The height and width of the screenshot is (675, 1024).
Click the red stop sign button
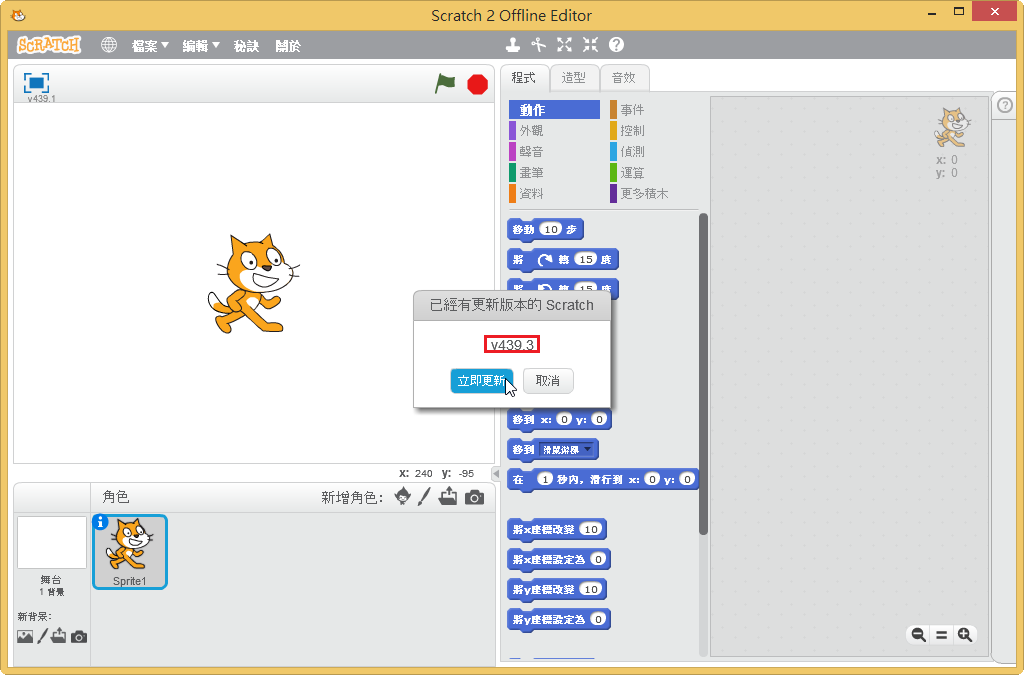click(x=477, y=84)
